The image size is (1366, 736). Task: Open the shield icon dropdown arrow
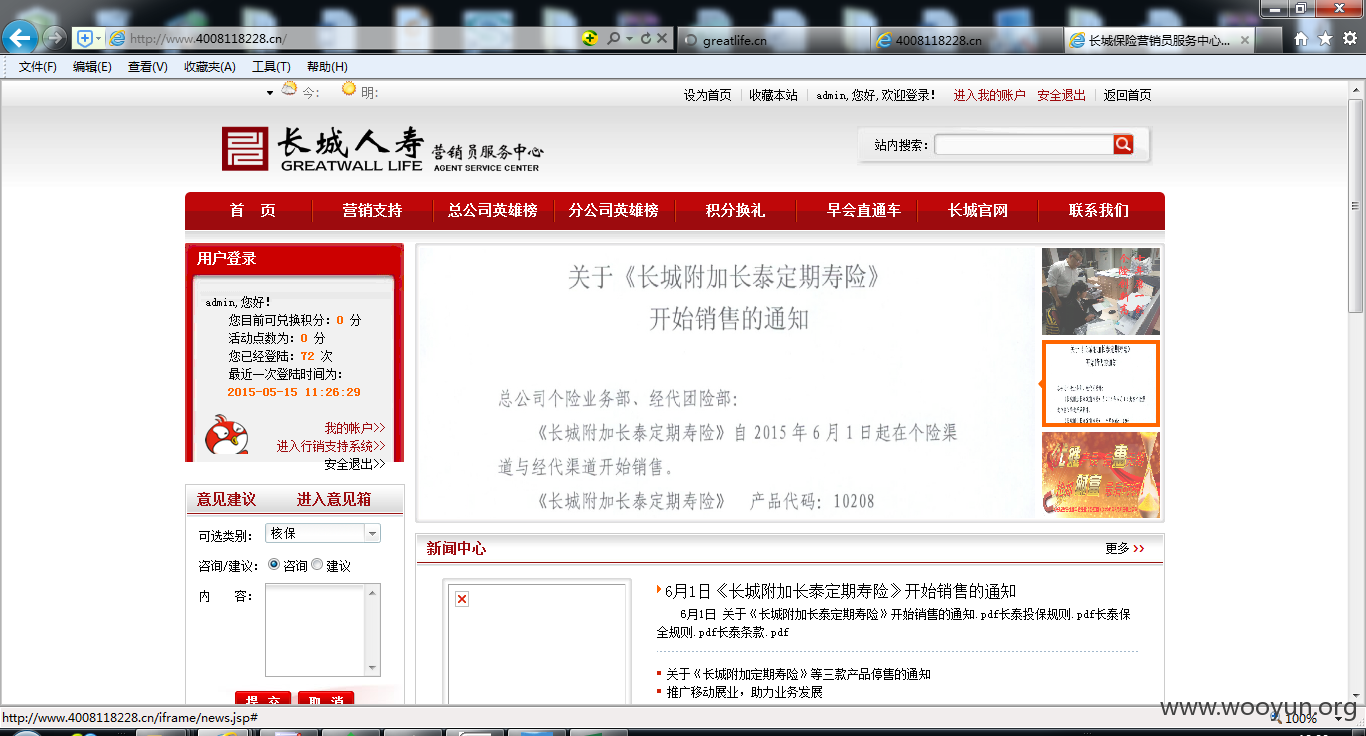[x=98, y=38]
